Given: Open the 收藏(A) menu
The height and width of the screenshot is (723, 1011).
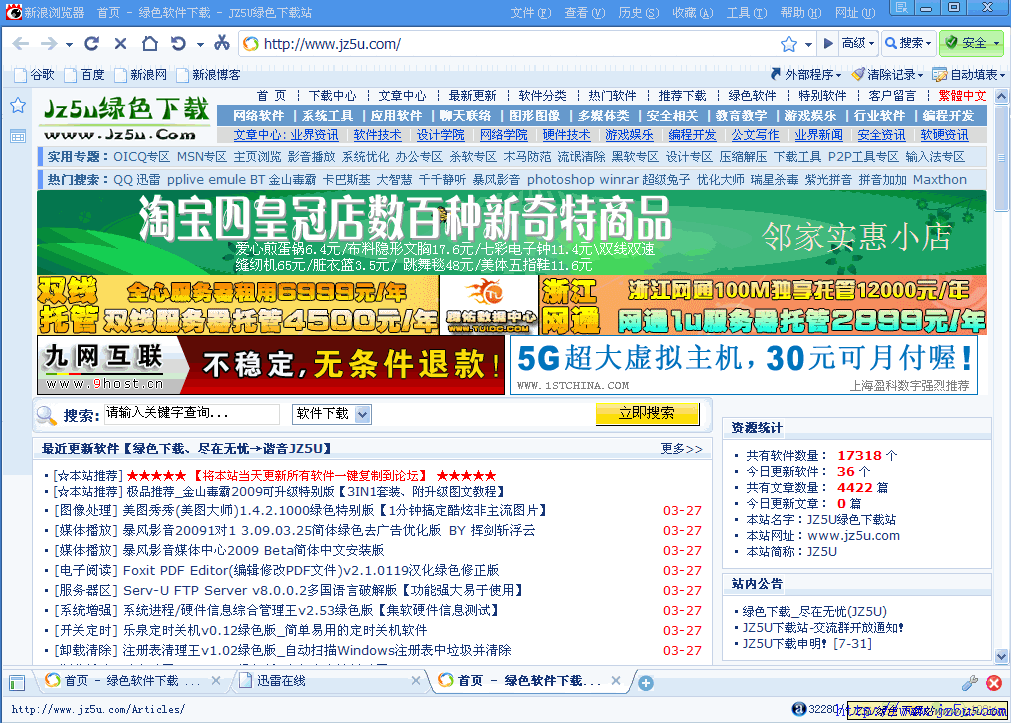Looking at the screenshot, I should (x=693, y=12).
